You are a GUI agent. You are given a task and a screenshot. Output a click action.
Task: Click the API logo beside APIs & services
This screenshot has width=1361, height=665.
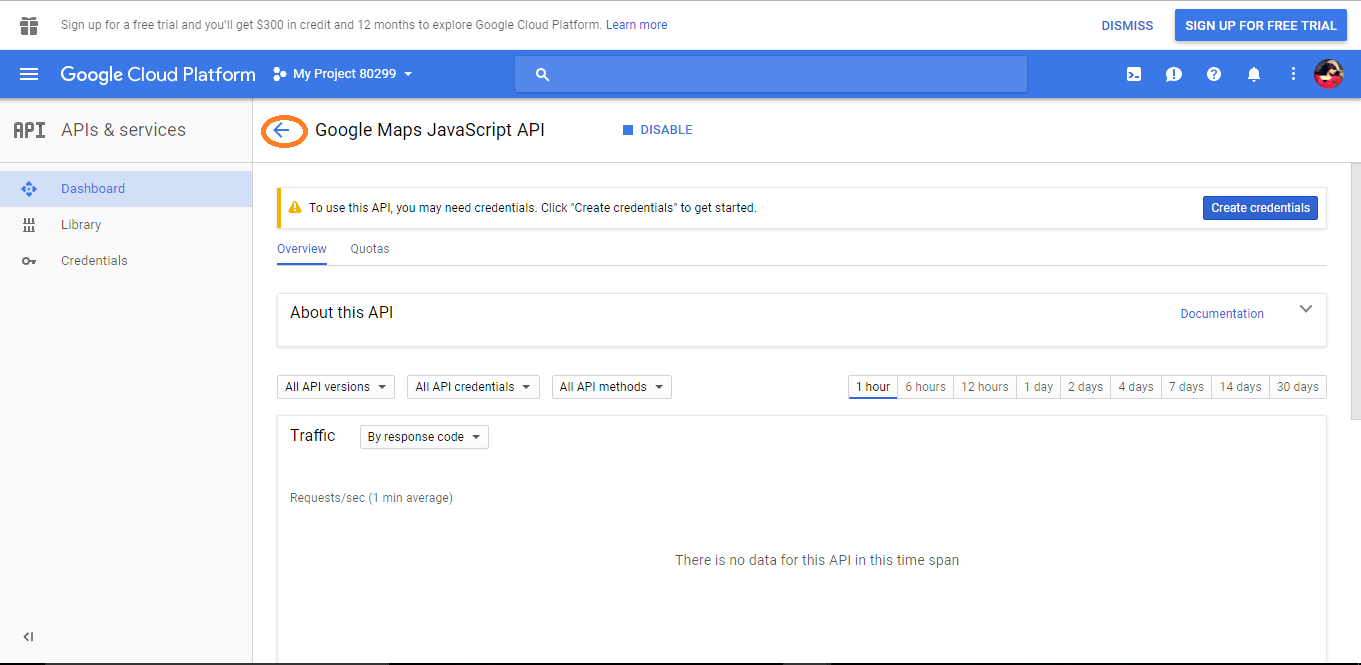coord(29,130)
